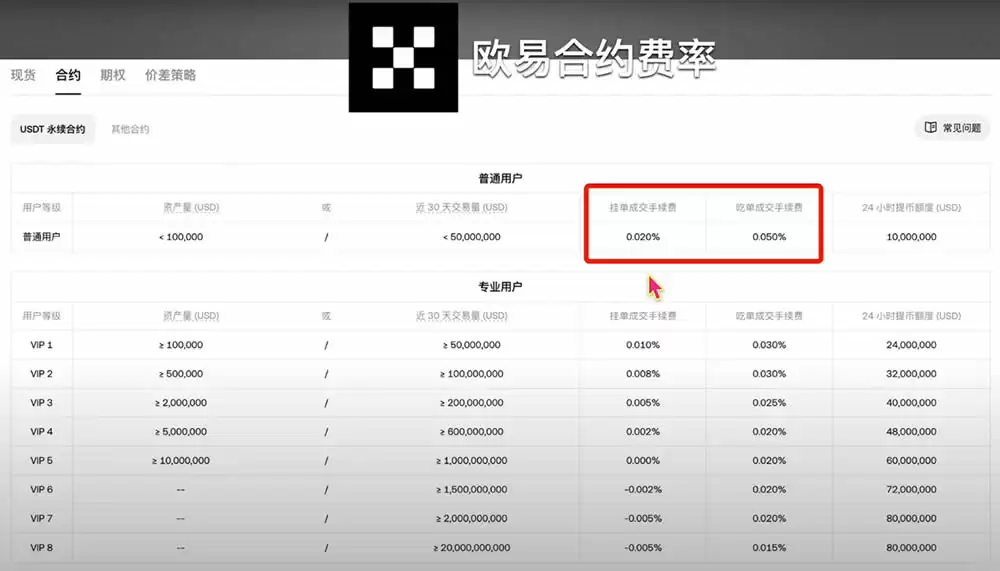Click VIP 6 maker fee -0.002%

click(x=643, y=490)
